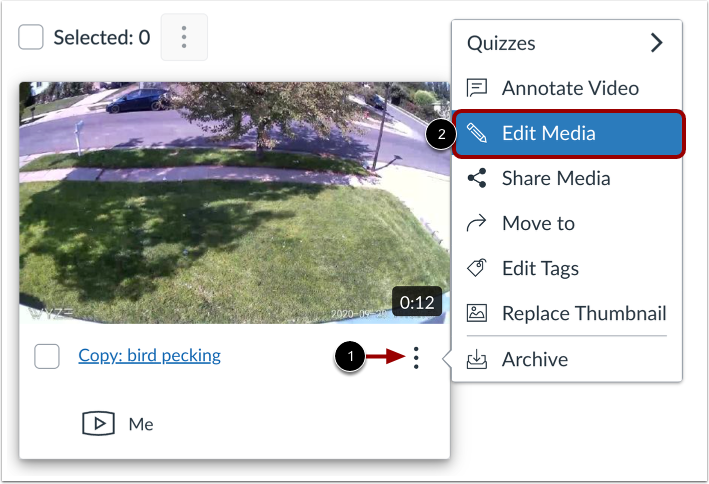Choose Edit Media from the menu
The image size is (709, 484).
click(569, 133)
